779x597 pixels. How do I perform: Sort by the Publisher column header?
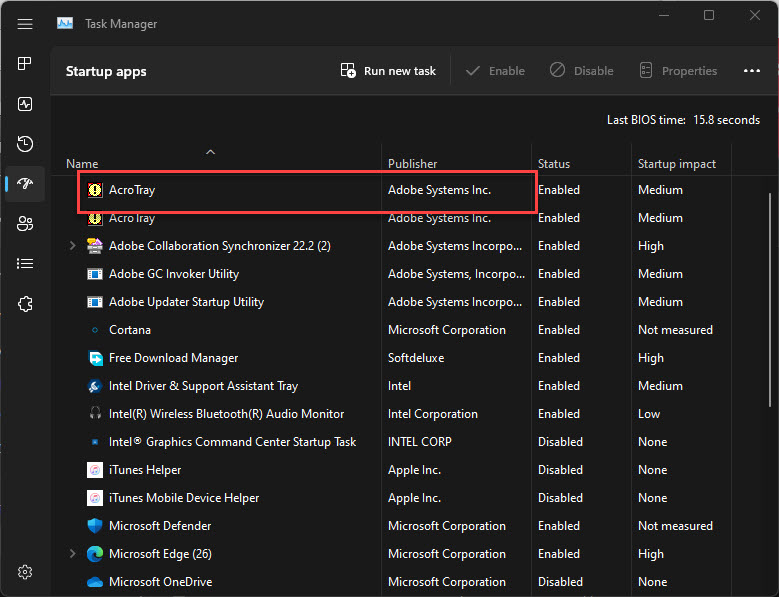tap(412, 163)
